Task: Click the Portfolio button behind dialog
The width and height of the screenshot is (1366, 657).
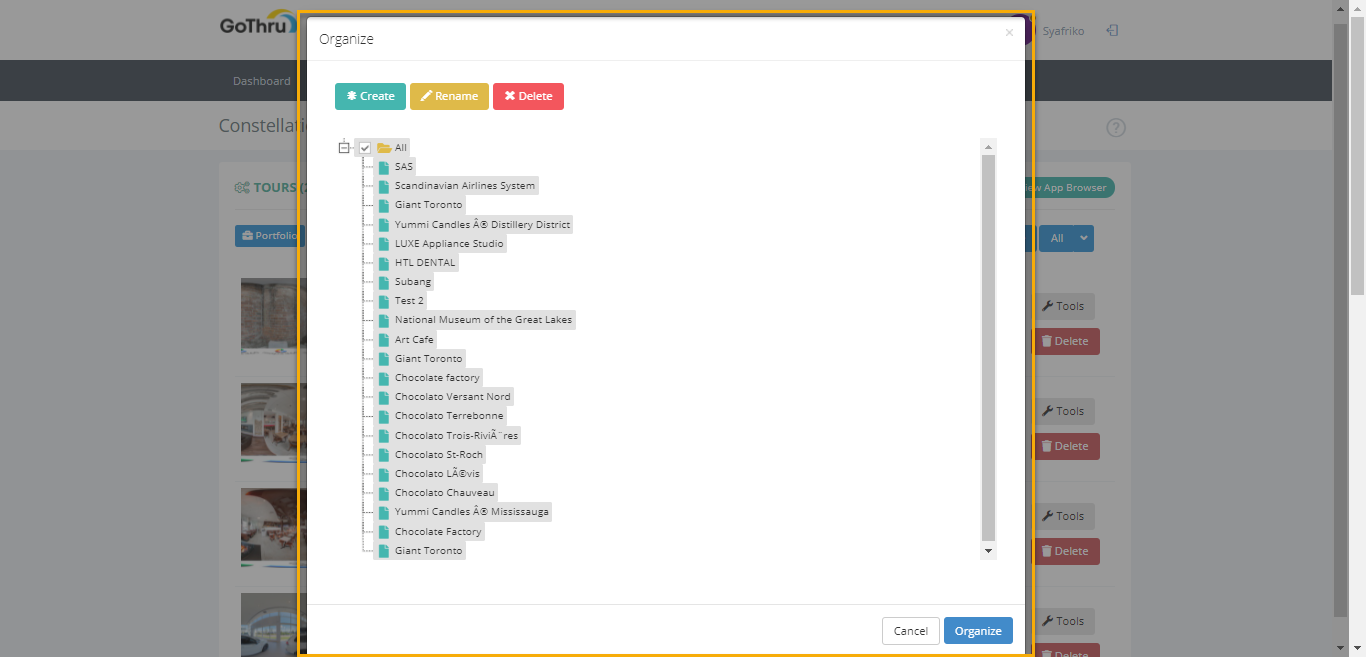Action: pos(268,236)
